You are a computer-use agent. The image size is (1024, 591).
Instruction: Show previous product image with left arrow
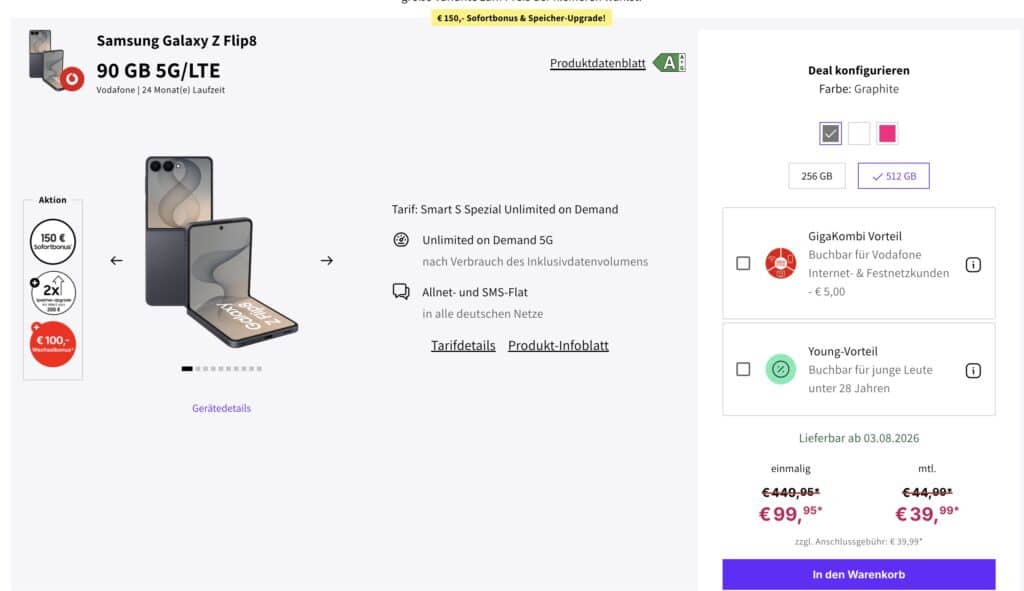coord(116,261)
